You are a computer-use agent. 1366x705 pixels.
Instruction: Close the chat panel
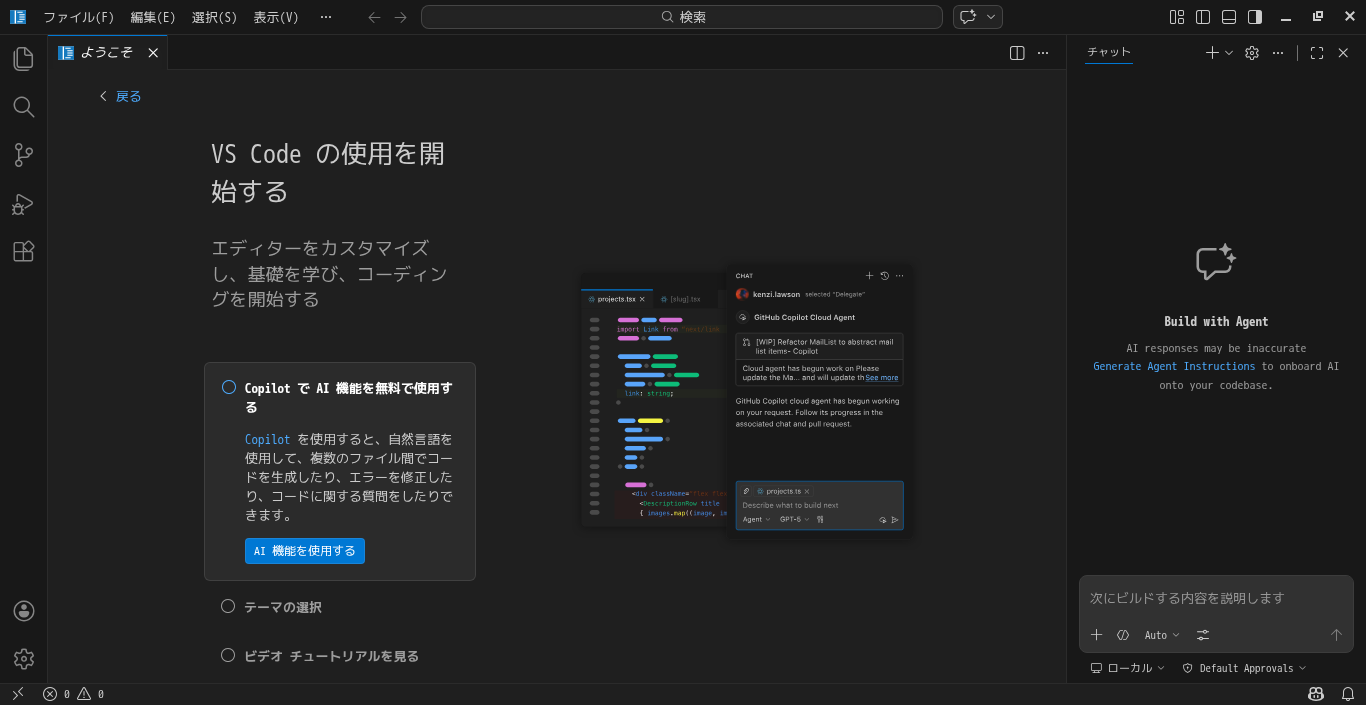(1343, 53)
